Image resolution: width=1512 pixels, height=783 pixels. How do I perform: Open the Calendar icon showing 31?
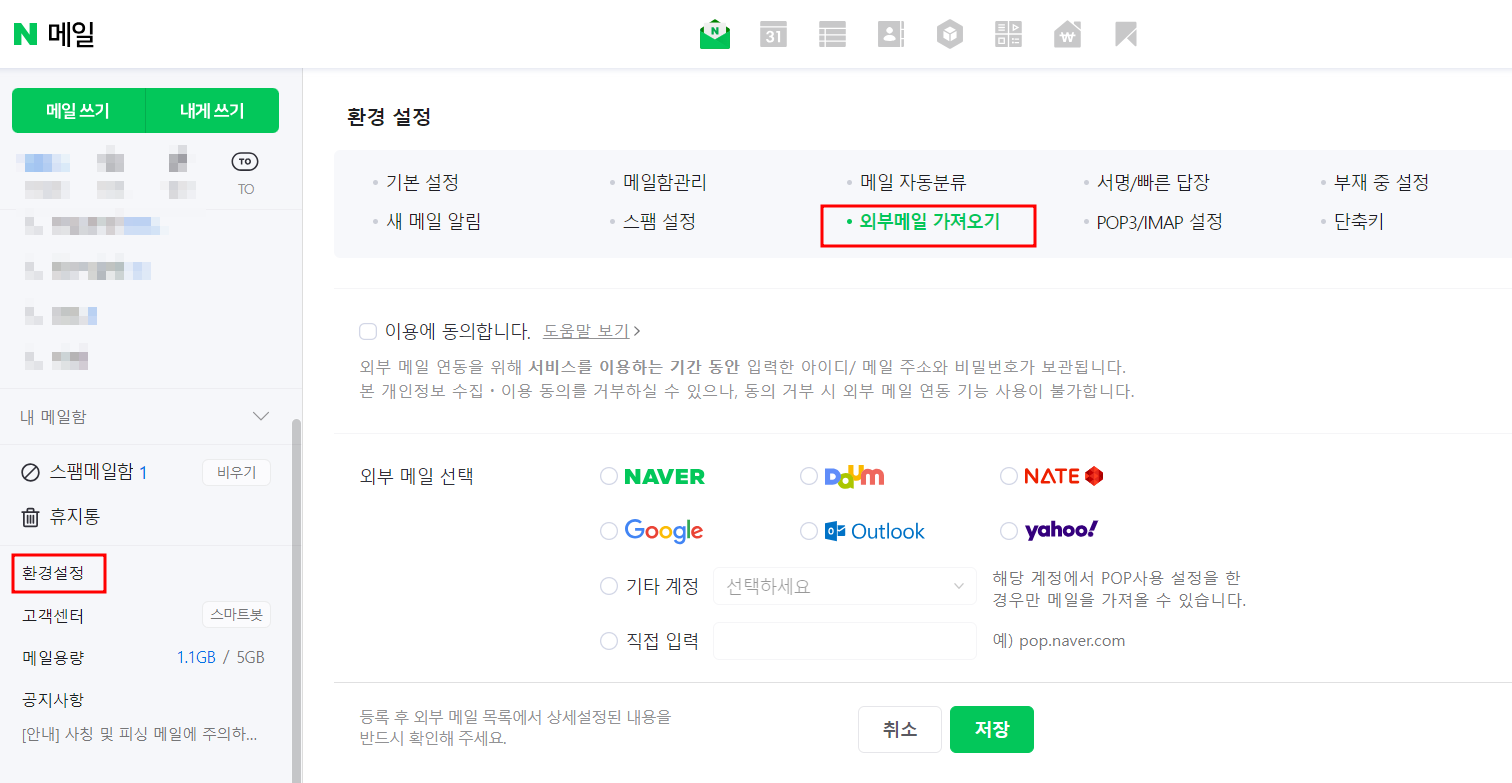pyautogui.click(x=773, y=35)
